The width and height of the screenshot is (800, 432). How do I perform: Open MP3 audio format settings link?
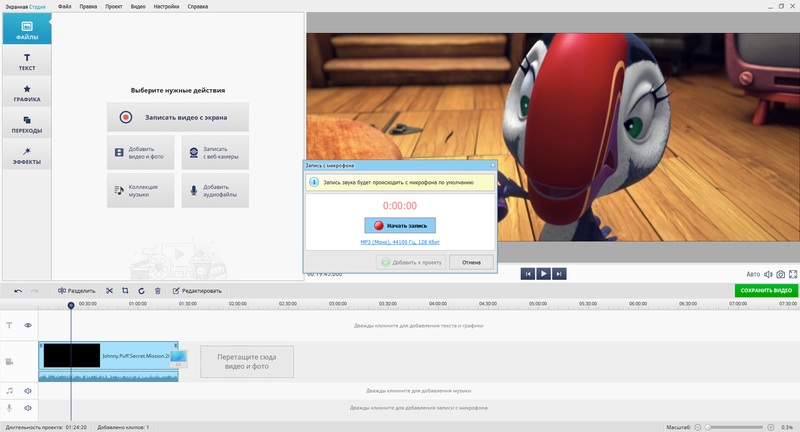[x=400, y=242]
